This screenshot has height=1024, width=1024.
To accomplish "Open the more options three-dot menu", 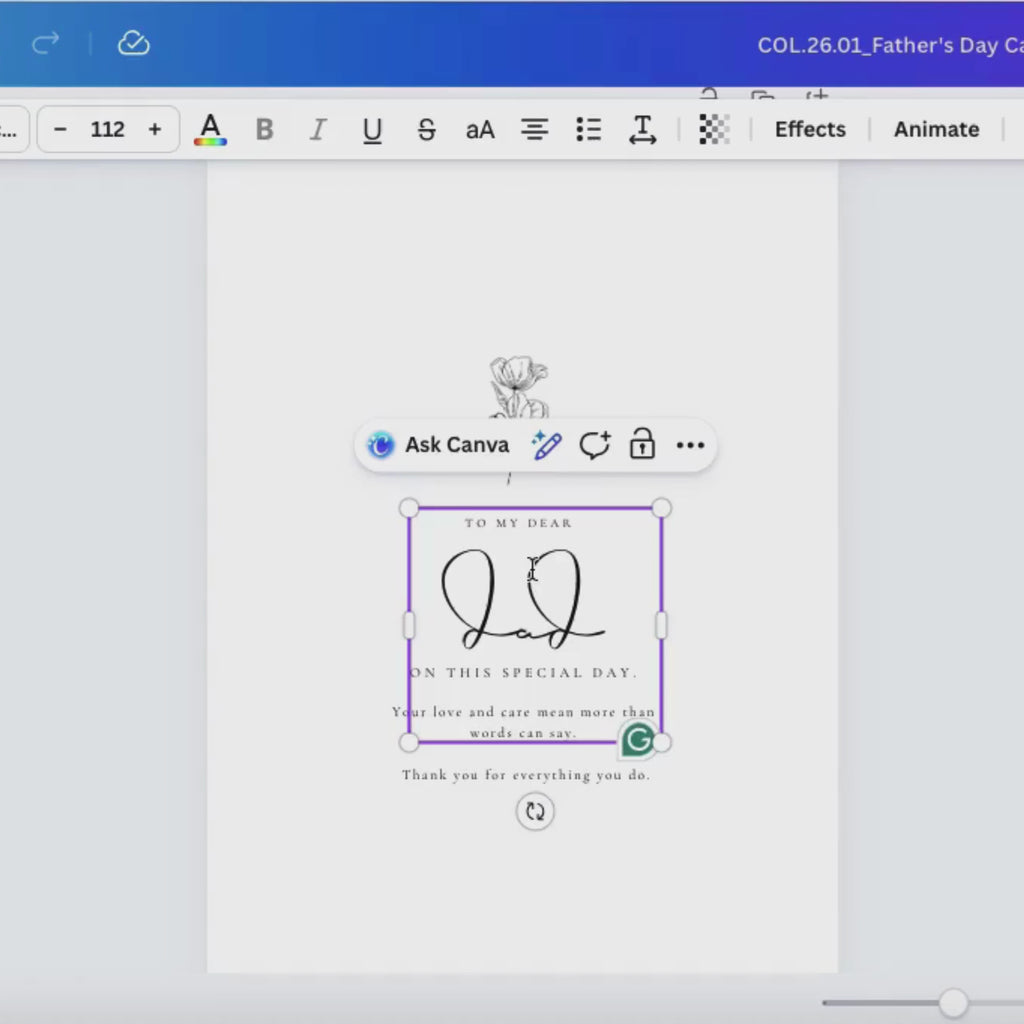I will (x=690, y=445).
